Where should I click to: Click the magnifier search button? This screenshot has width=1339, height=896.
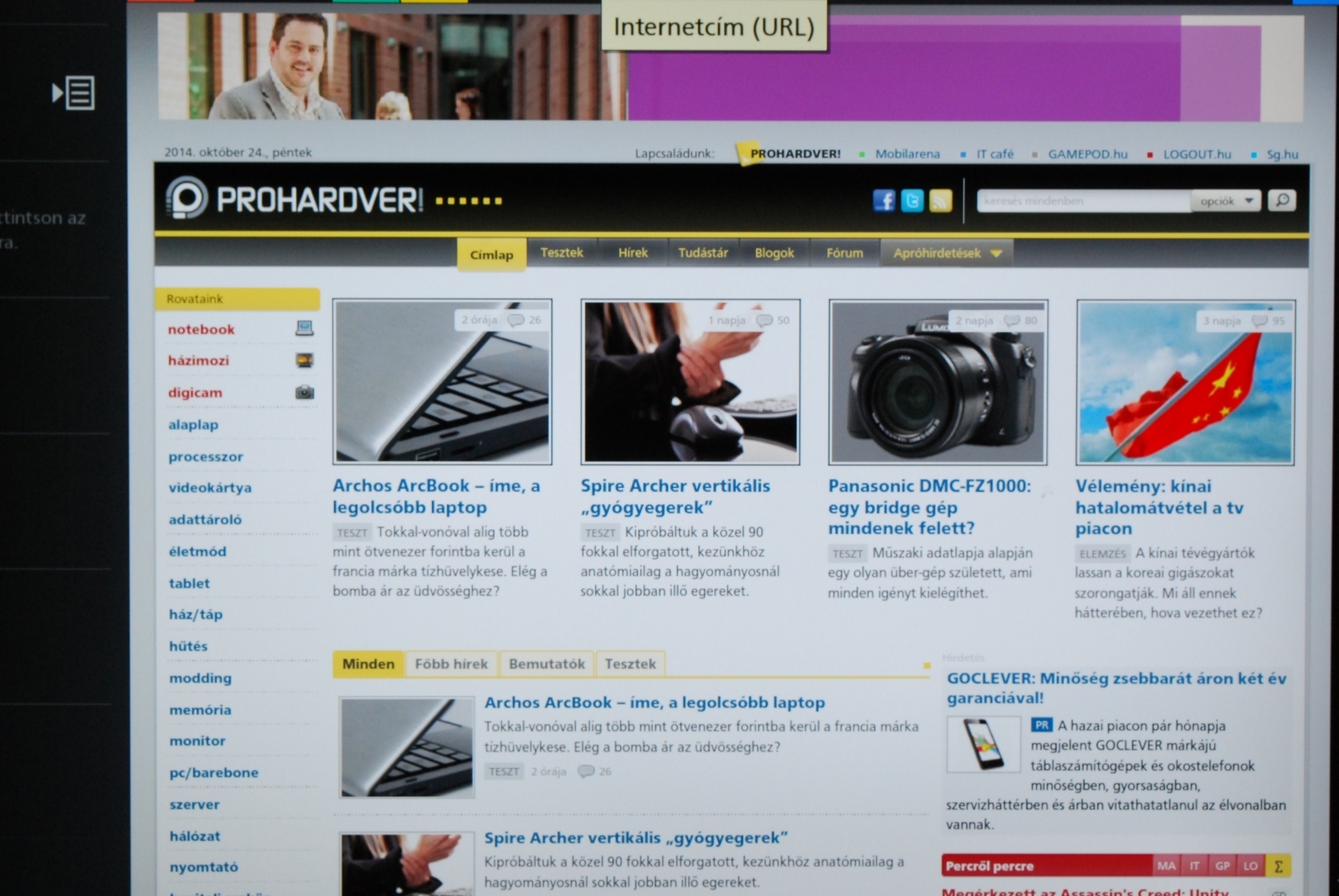(x=1281, y=201)
